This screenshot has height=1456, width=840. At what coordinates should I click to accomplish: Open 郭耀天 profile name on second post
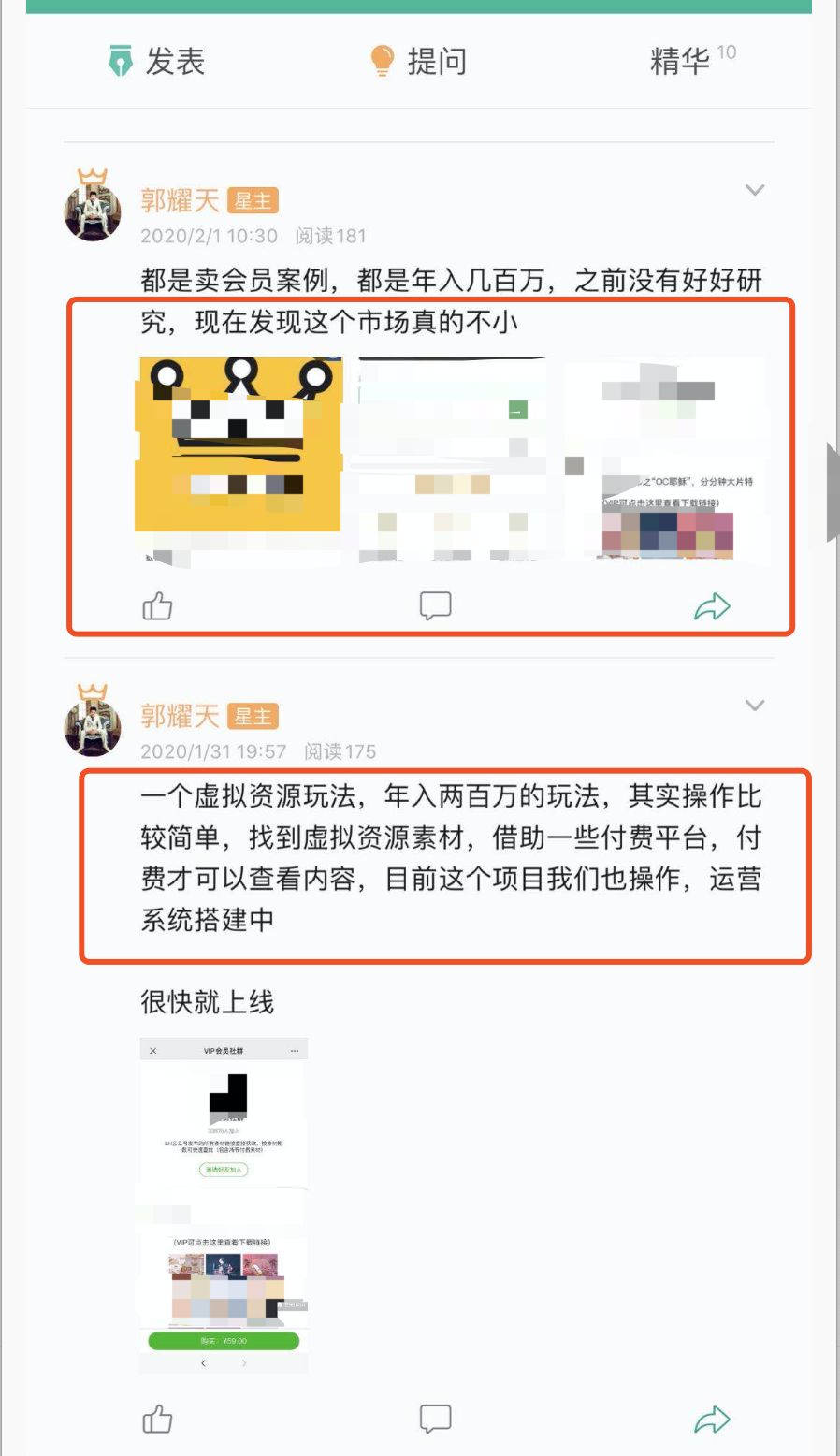[x=180, y=716]
